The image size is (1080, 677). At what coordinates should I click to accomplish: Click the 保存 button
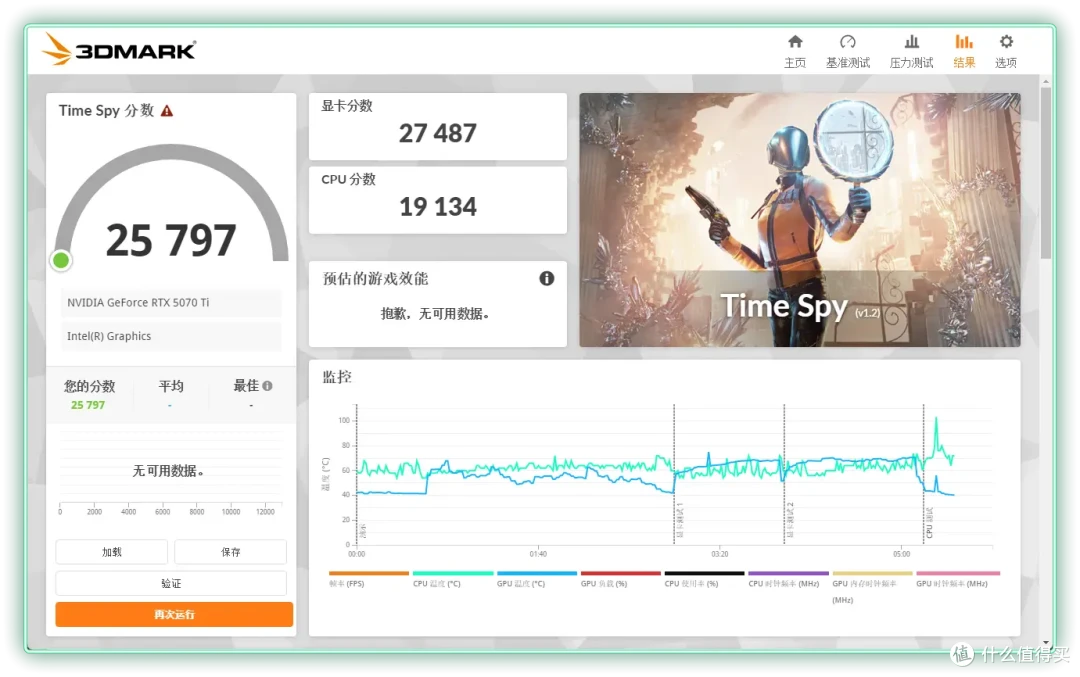[x=231, y=552]
